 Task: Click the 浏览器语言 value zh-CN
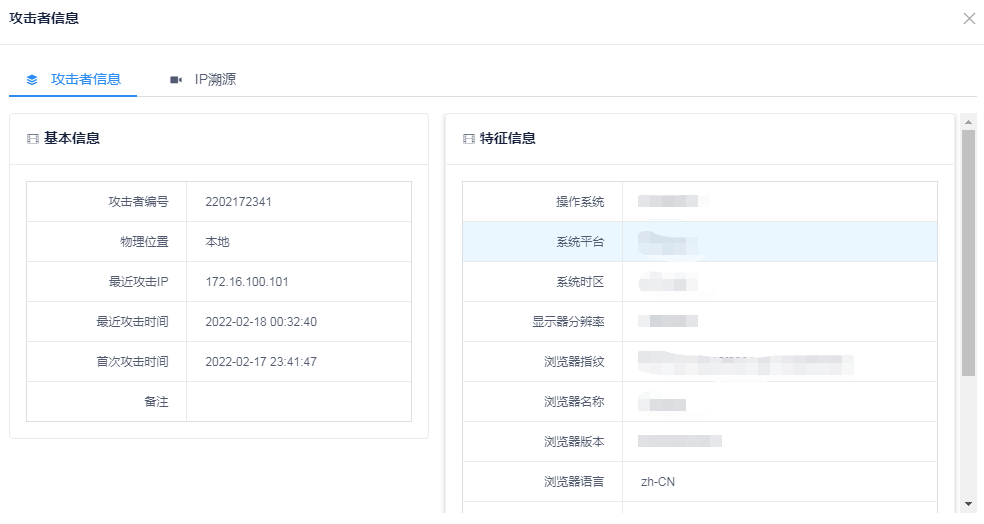point(657,482)
